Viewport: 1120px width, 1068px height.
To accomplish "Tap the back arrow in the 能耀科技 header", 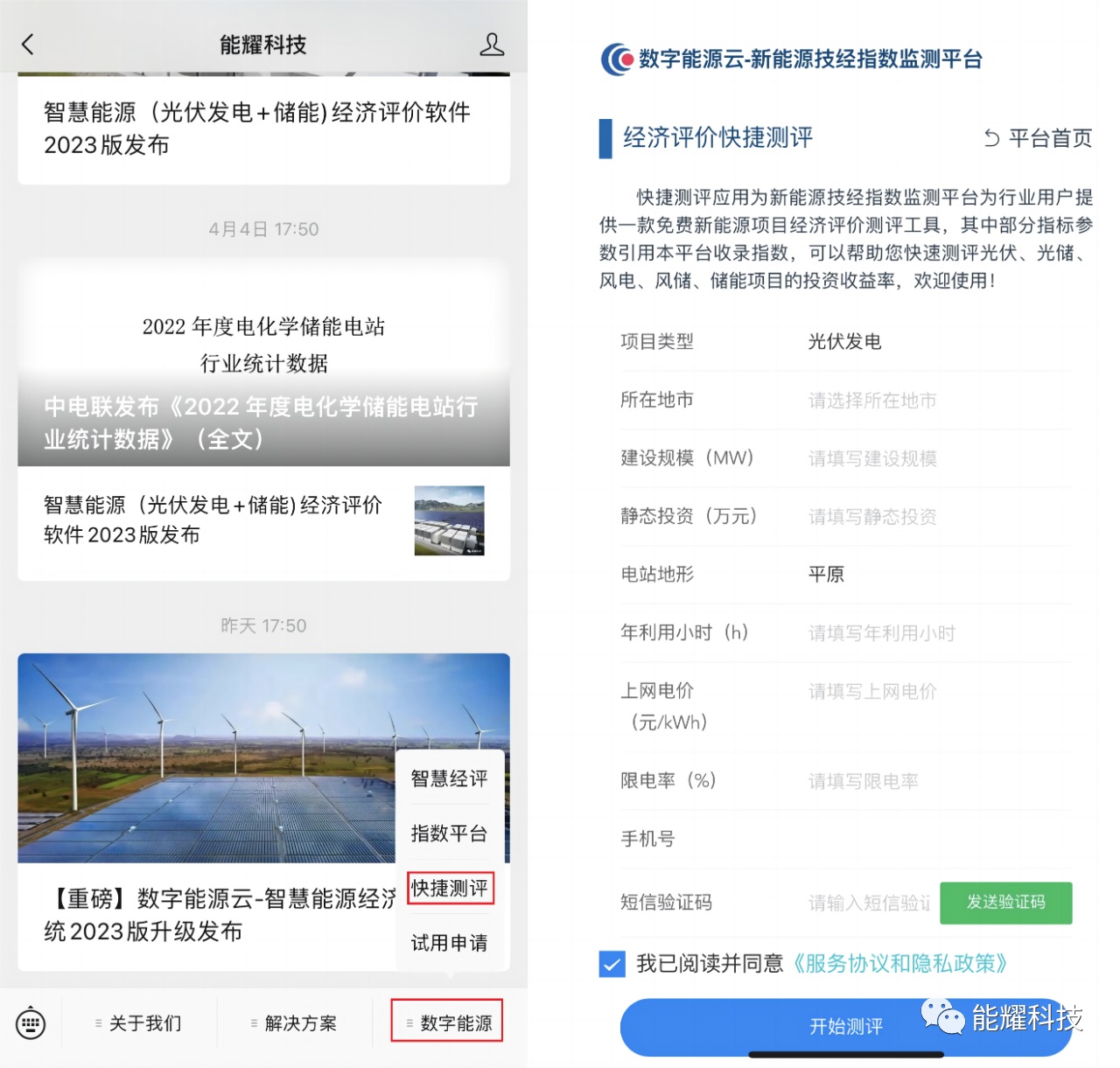I will (28, 45).
